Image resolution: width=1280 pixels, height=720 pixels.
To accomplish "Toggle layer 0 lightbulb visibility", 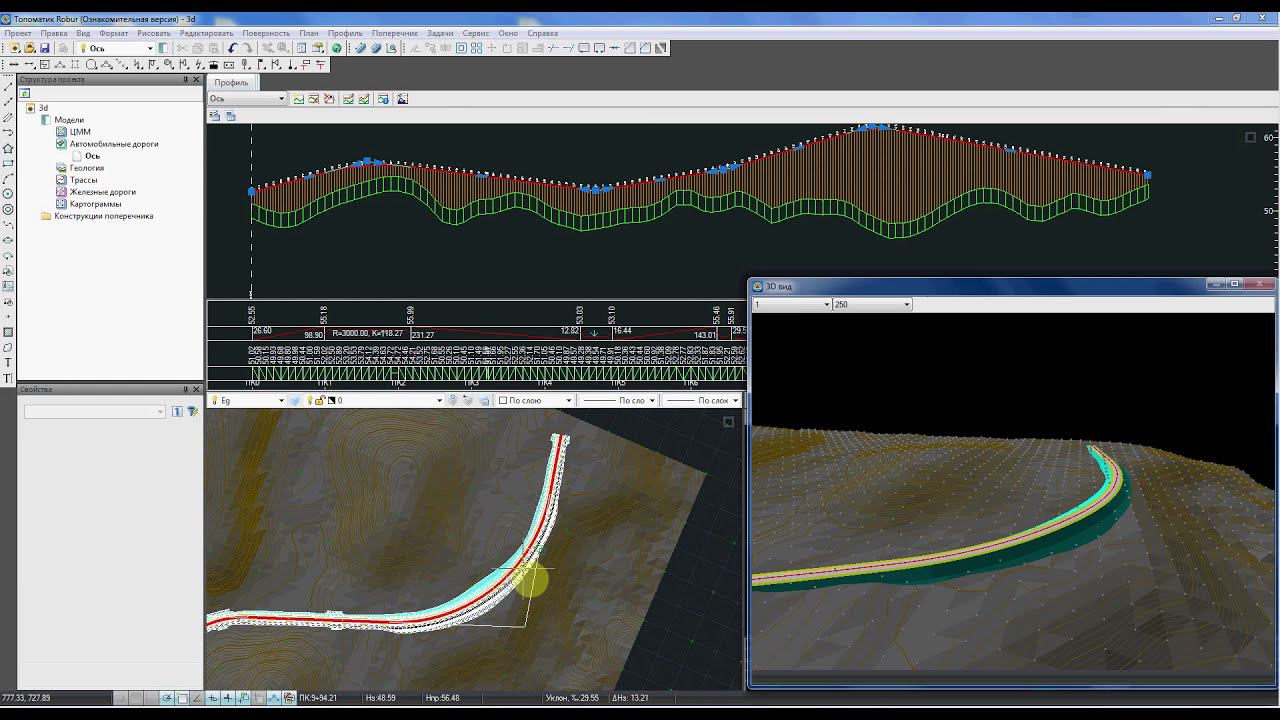I will click(308, 400).
